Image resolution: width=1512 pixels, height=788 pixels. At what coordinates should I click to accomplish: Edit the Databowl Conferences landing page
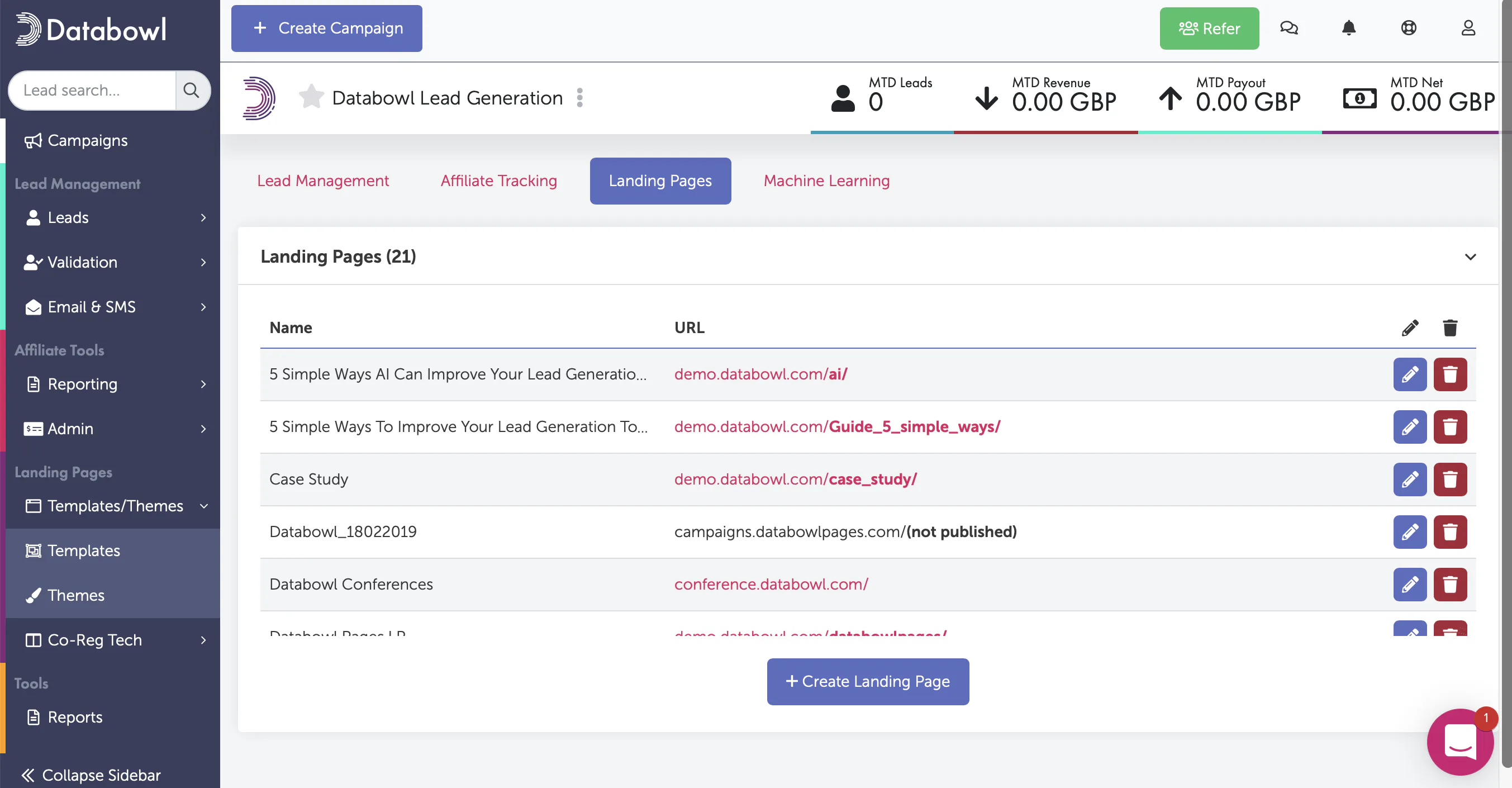point(1410,585)
